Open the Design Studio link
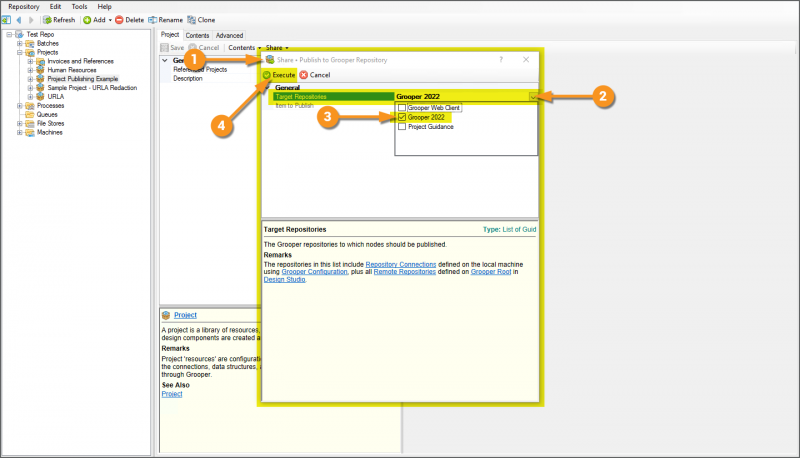 tap(284, 279)
